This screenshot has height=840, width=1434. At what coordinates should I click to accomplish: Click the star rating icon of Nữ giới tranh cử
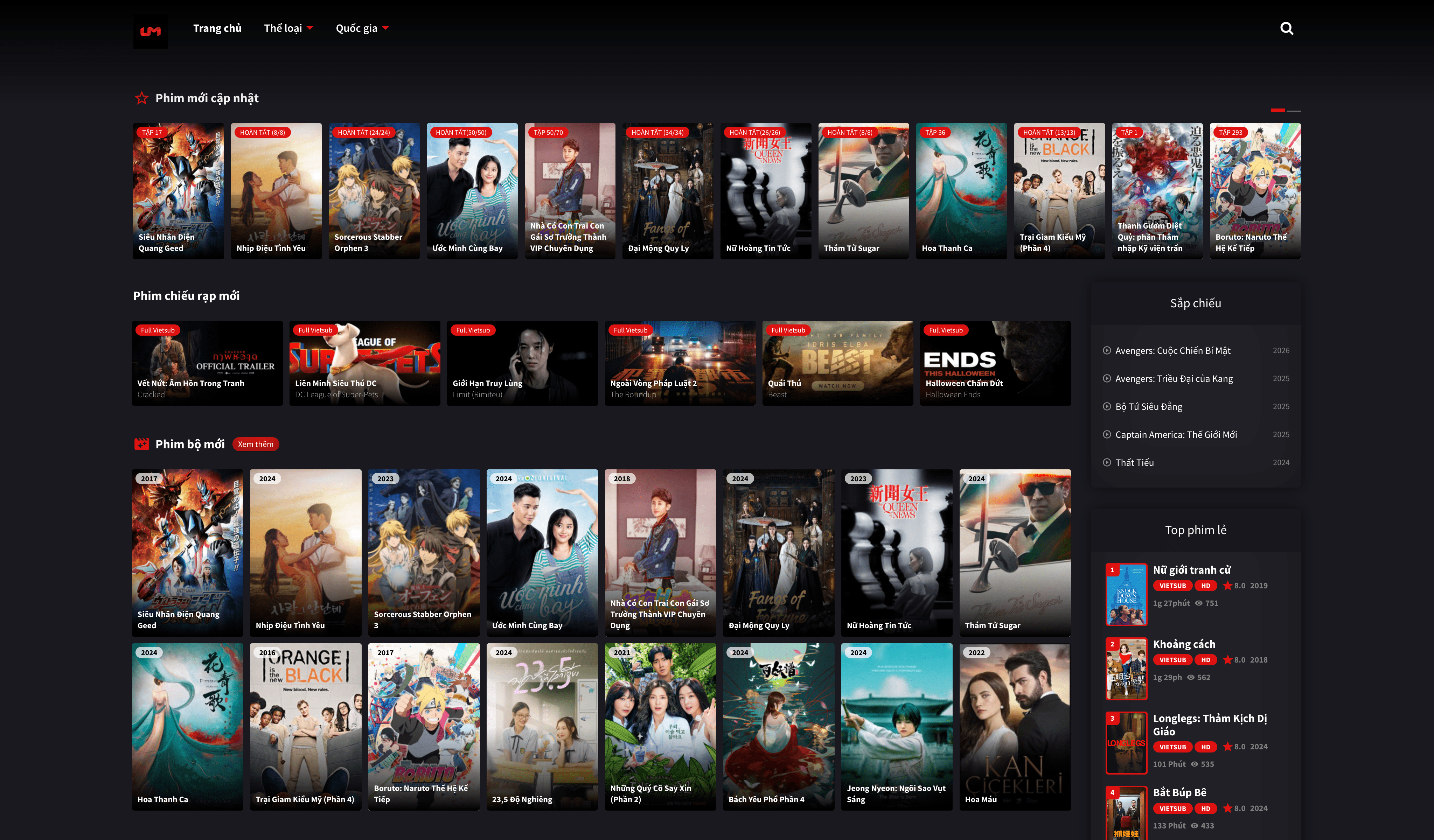coord(1227,586)
